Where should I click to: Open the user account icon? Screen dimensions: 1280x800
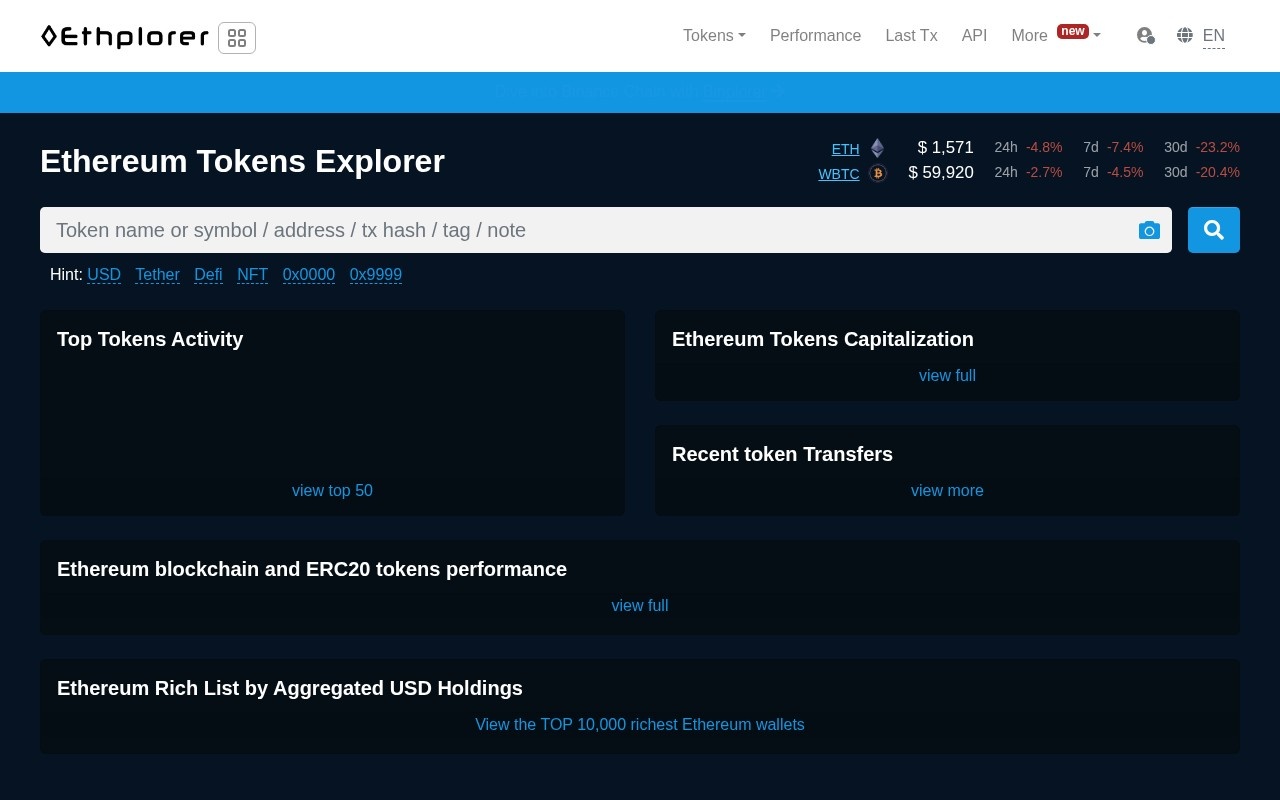point(1146,36)
